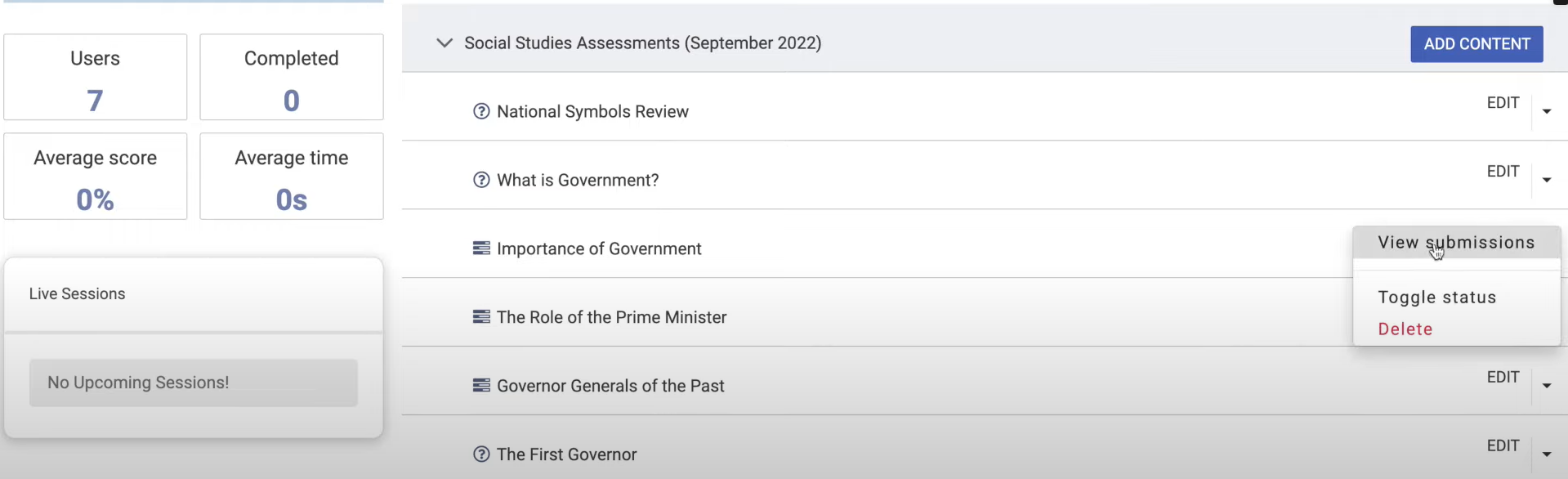This screenshot has width=1568, height=479.
Task: Click EDIT for What is Government?
Action: pos(1503,172)
